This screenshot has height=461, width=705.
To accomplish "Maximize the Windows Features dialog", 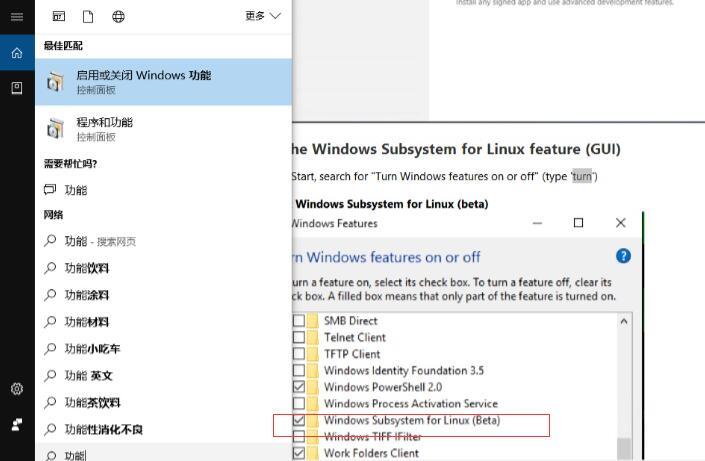I will point(578,223).
